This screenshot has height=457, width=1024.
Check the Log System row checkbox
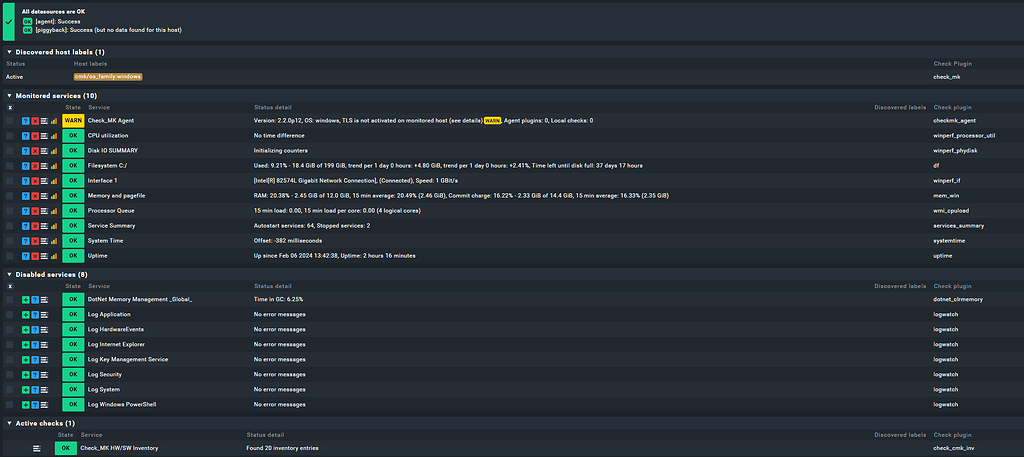[10, 389]
